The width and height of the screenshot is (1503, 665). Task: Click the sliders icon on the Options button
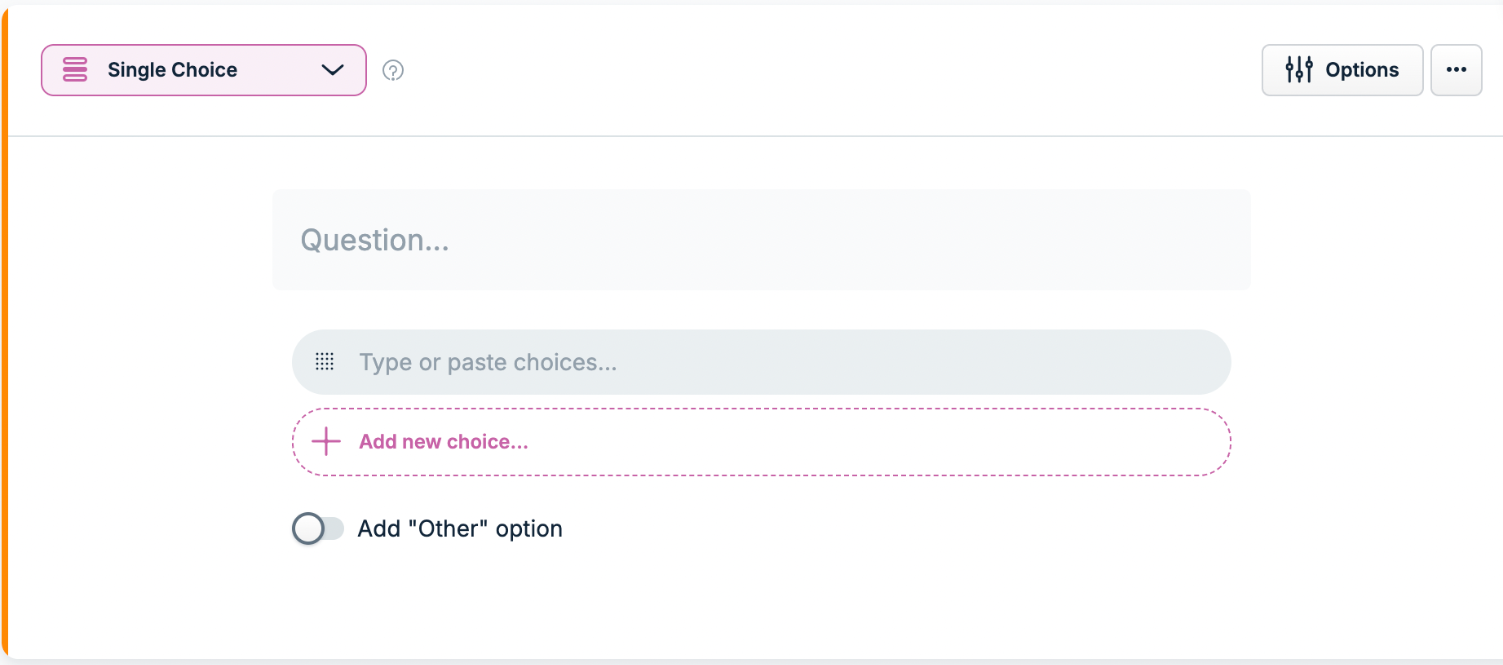pyautogui.click(x=1299, y=70)
